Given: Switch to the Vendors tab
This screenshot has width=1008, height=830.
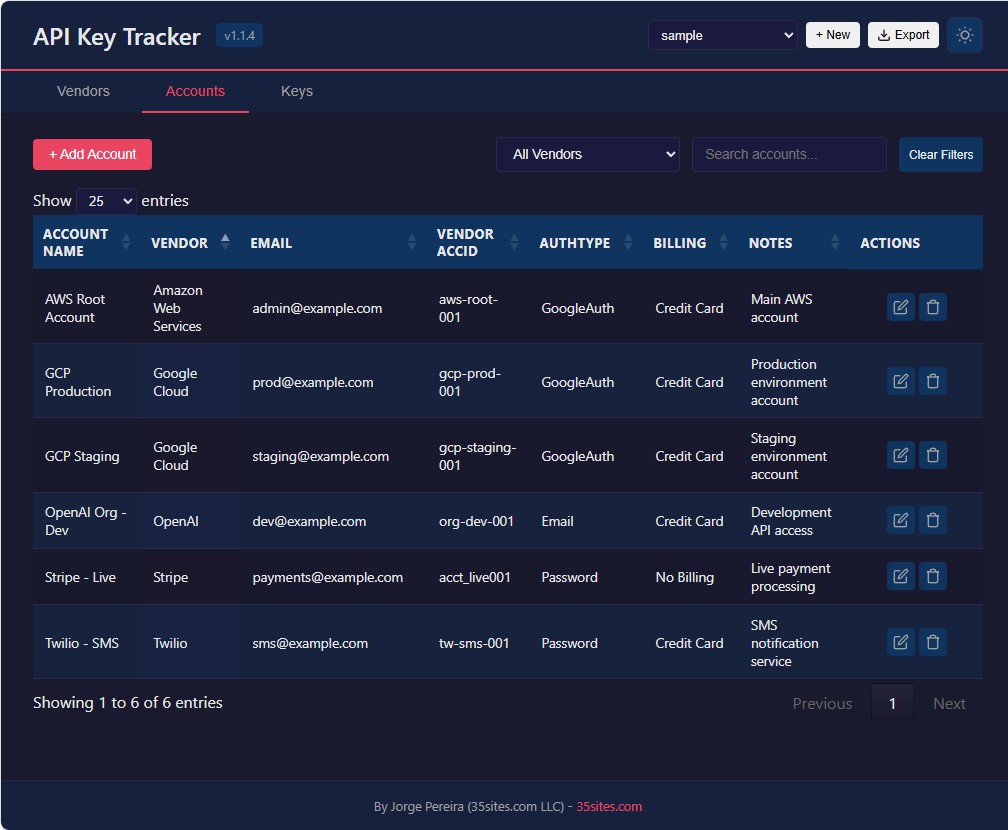Looking at the screenshot, I should [x=83, y=91].
